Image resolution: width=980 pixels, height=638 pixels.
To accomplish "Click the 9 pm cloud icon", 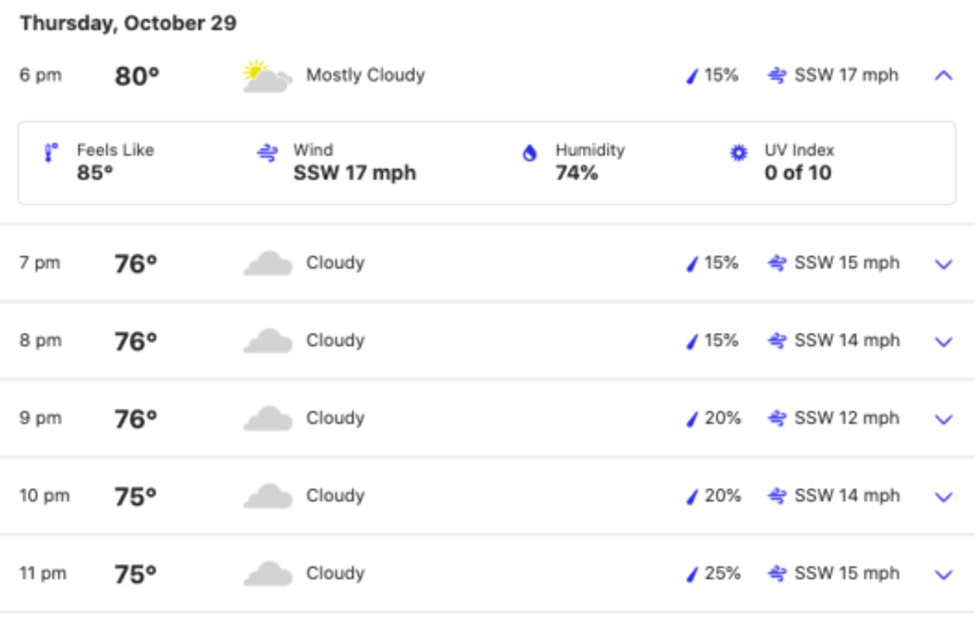I will click(267, 419).
